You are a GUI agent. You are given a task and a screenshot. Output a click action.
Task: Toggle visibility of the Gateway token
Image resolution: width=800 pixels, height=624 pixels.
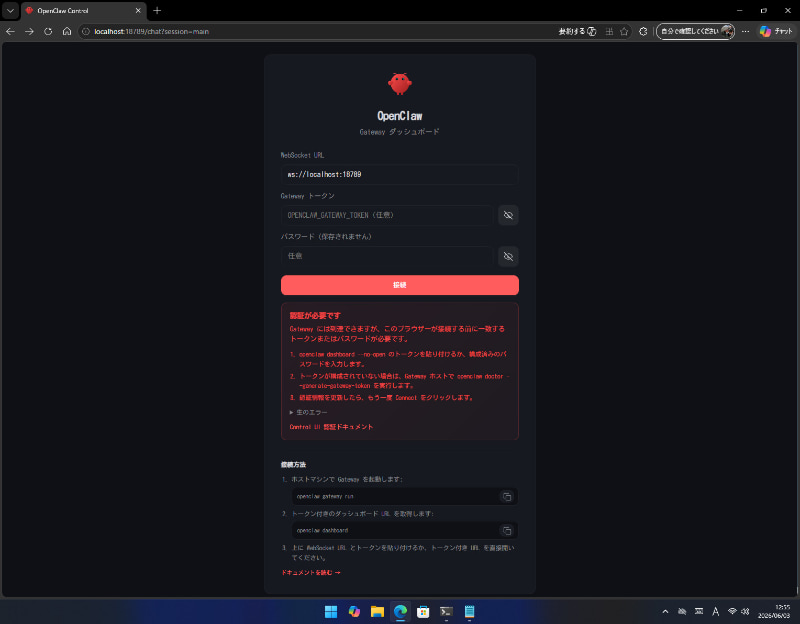click(x=508, y=215)
